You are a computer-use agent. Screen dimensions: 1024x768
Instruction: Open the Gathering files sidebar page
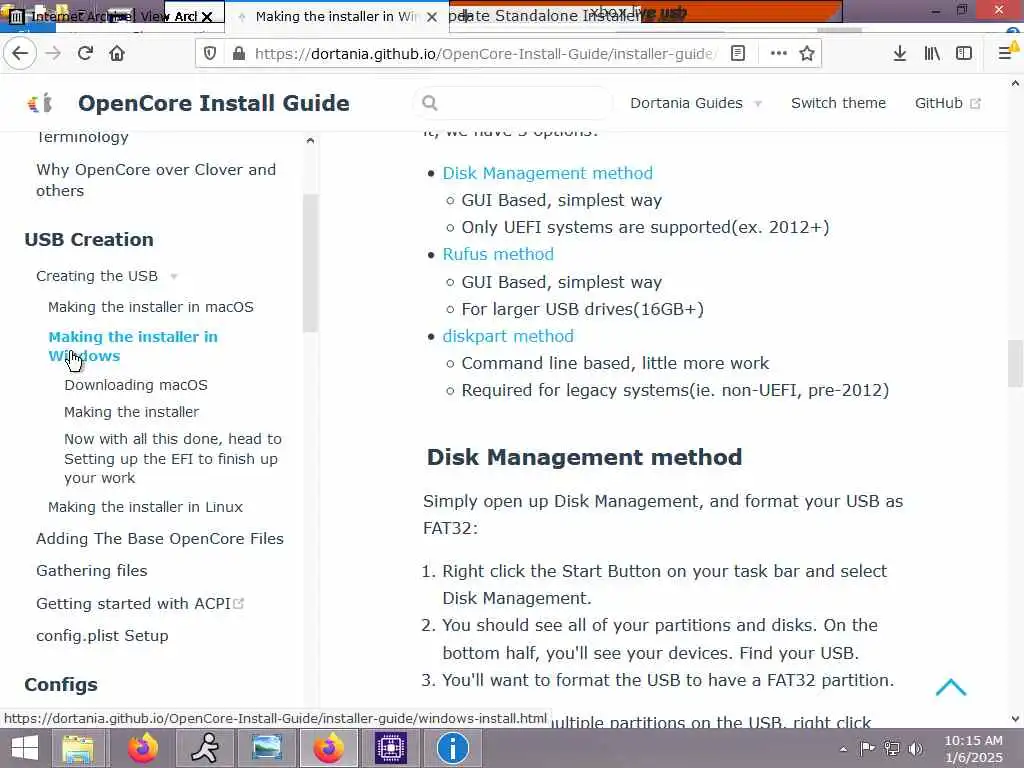[91, 571]
